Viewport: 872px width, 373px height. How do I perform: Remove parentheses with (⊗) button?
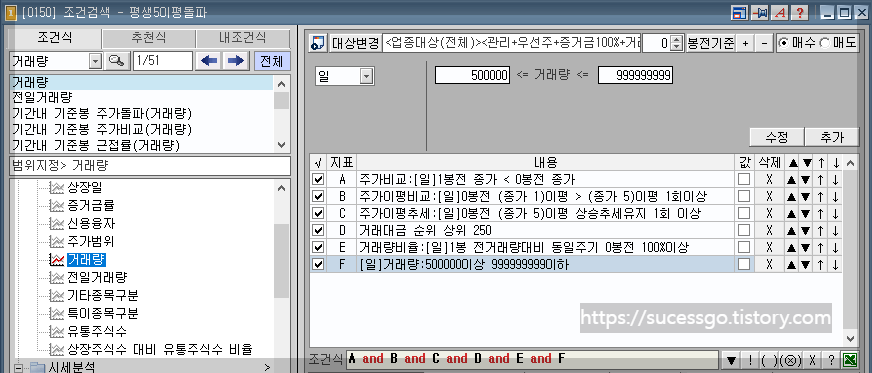click(x=790, y=359)
